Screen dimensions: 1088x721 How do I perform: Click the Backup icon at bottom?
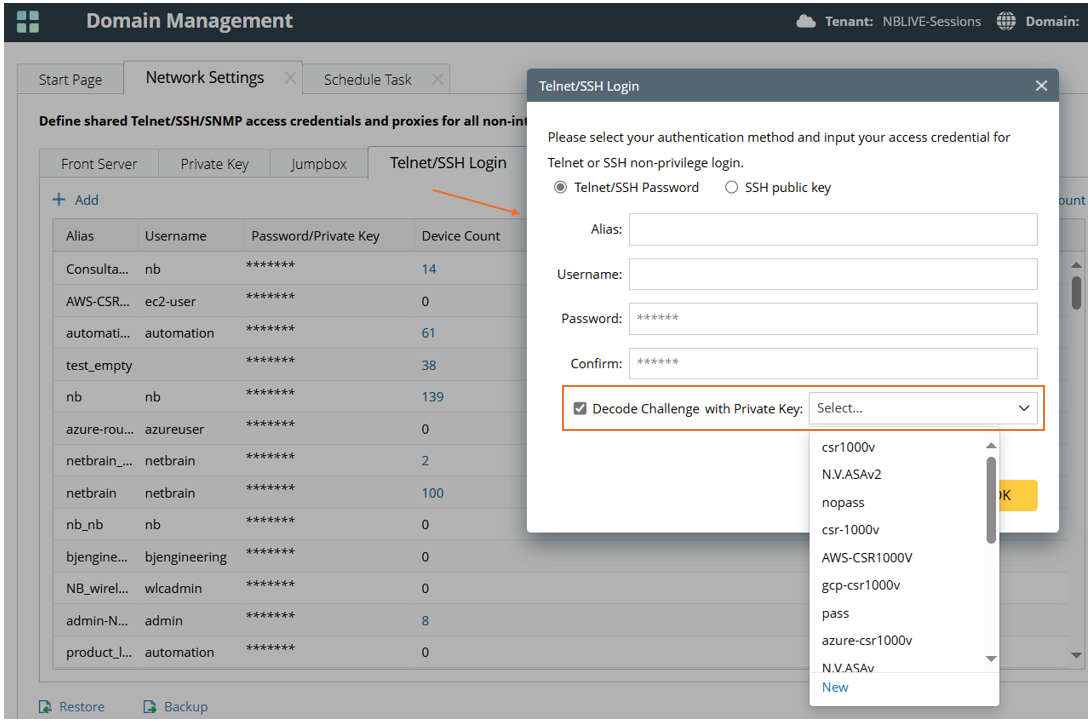[x=150, y=707]
